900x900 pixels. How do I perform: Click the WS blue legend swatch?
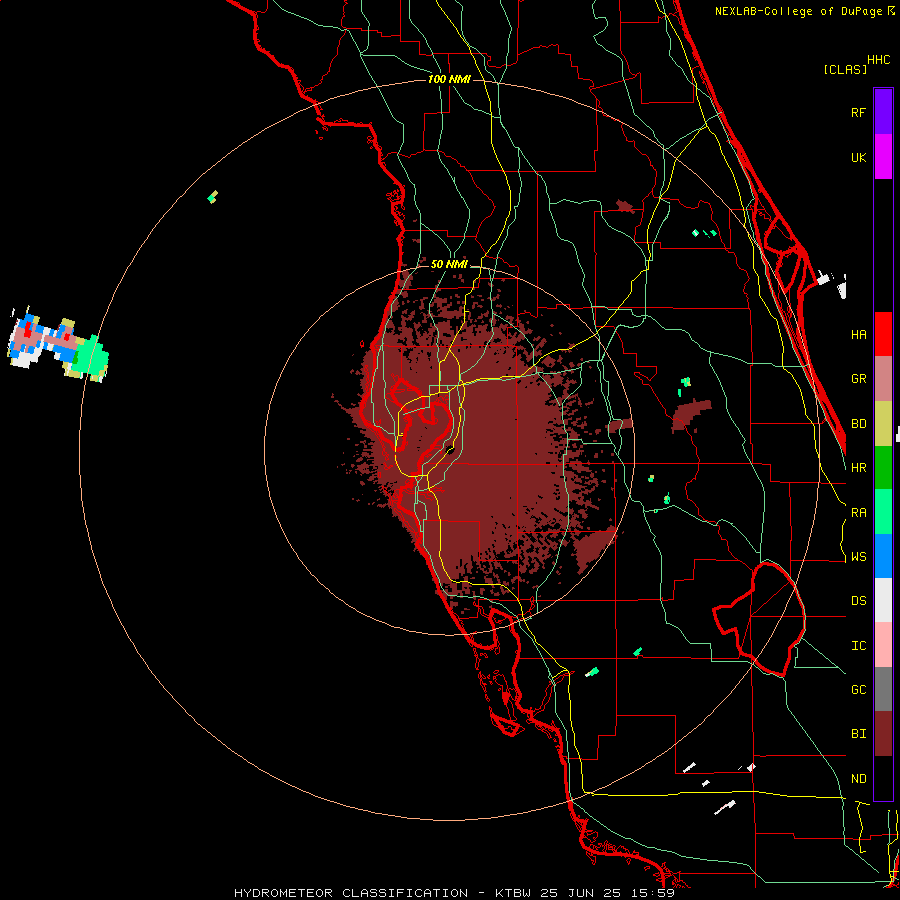point(883,556)
